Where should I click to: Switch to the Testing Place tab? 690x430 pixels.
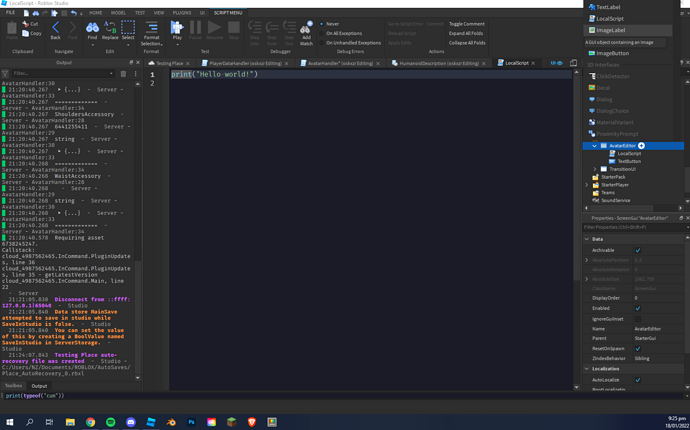point(169,63)
